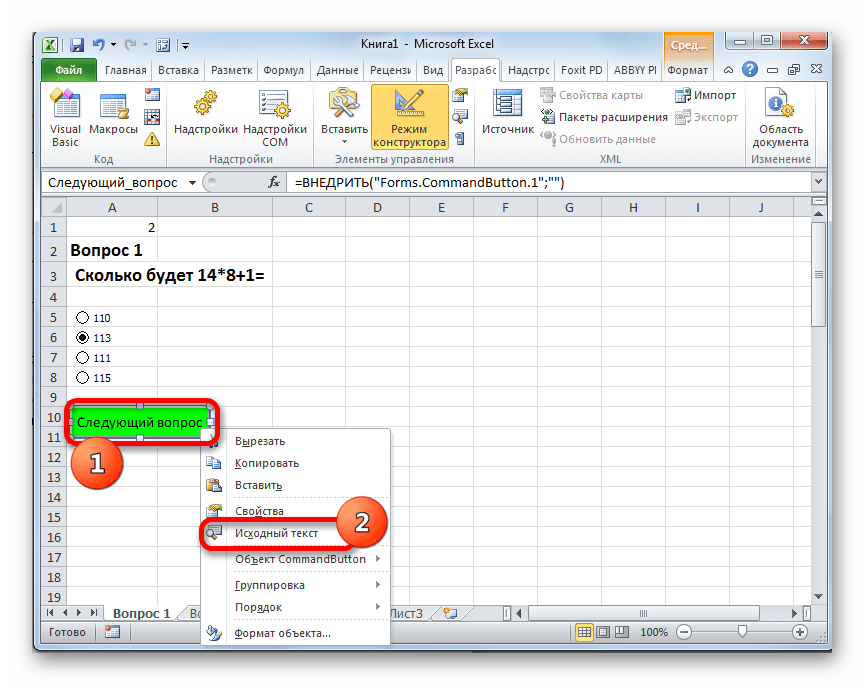Click in the formula bar input

tap(548, 182)
